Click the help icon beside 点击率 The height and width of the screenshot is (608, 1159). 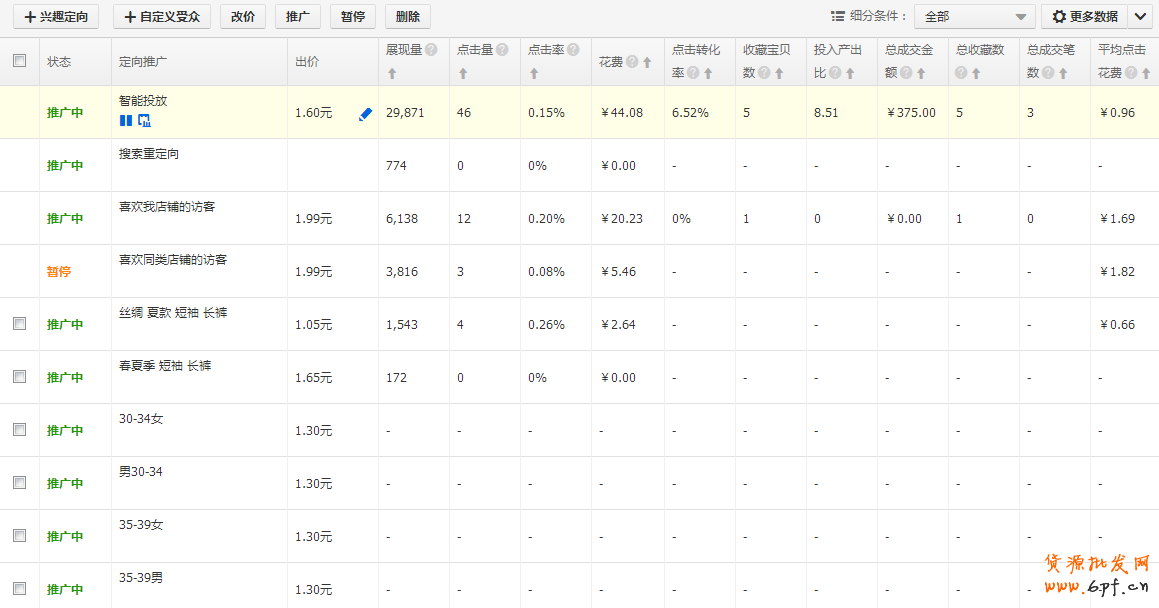[x=573, y=49]
